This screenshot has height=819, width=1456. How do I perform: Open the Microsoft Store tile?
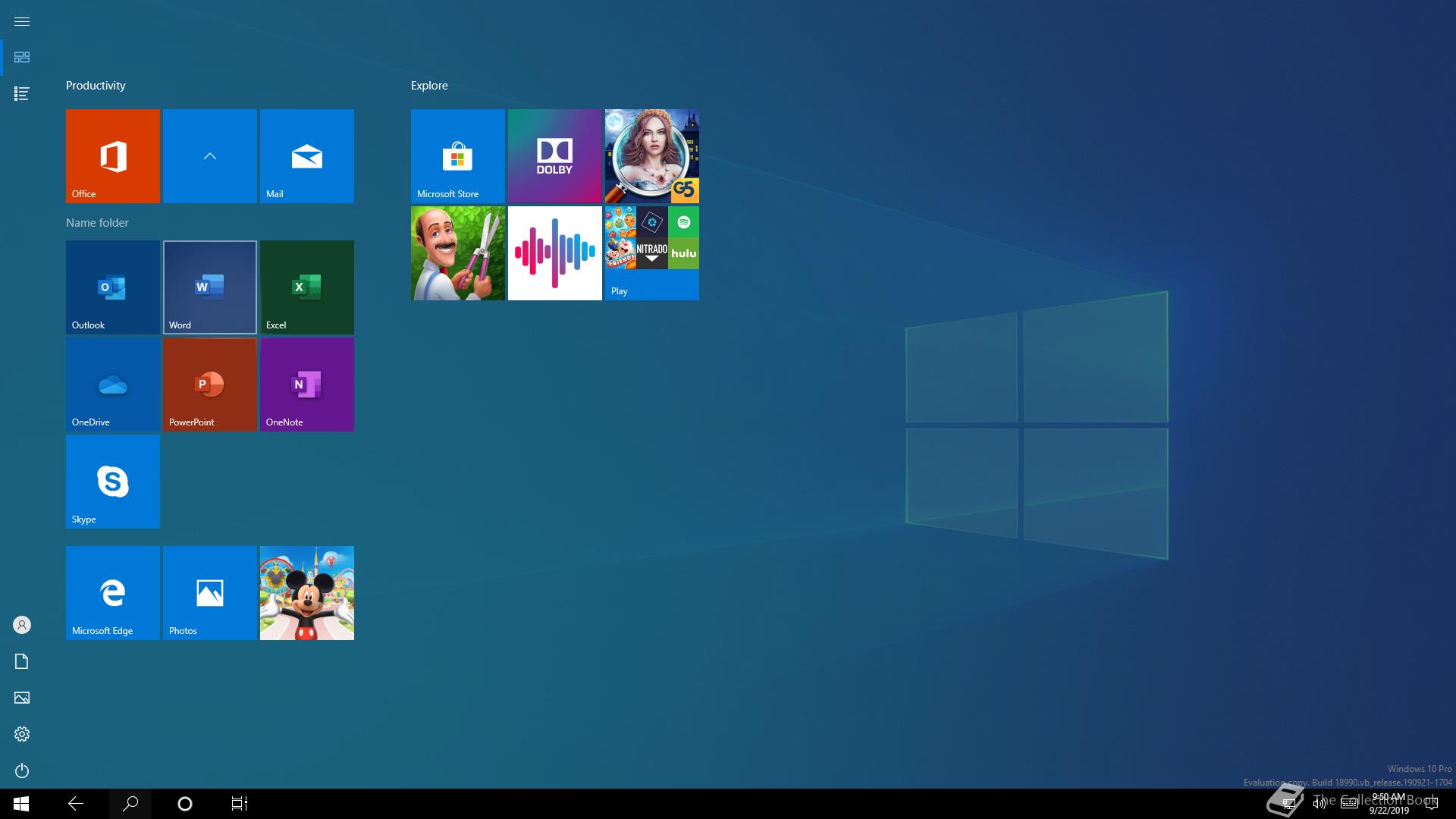pos(458,156)
